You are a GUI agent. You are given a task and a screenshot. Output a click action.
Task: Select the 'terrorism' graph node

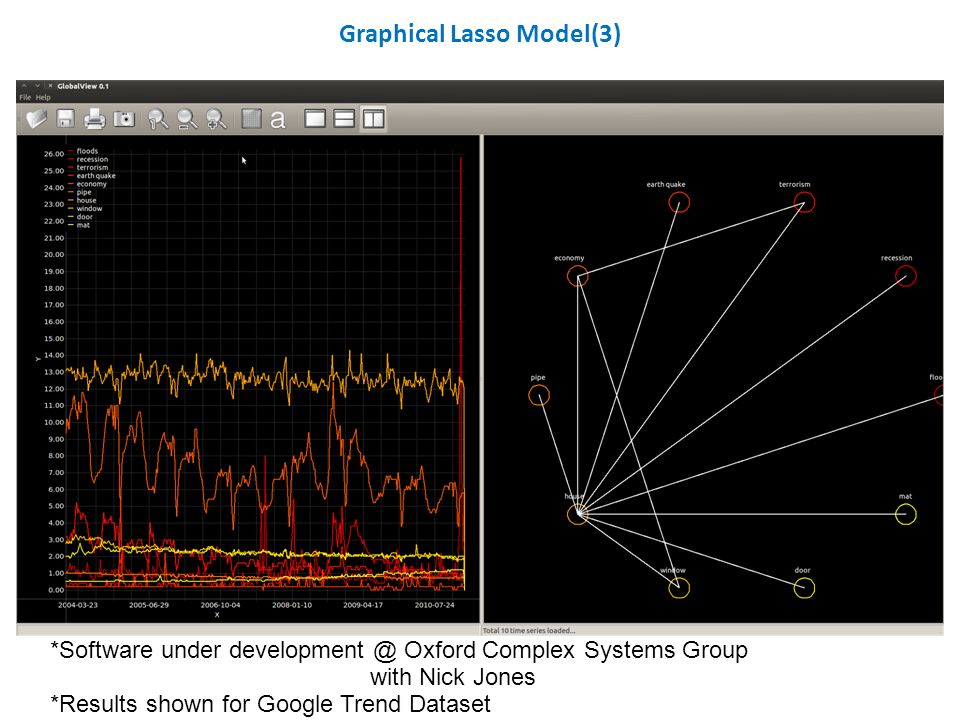(x=804, y=202)
